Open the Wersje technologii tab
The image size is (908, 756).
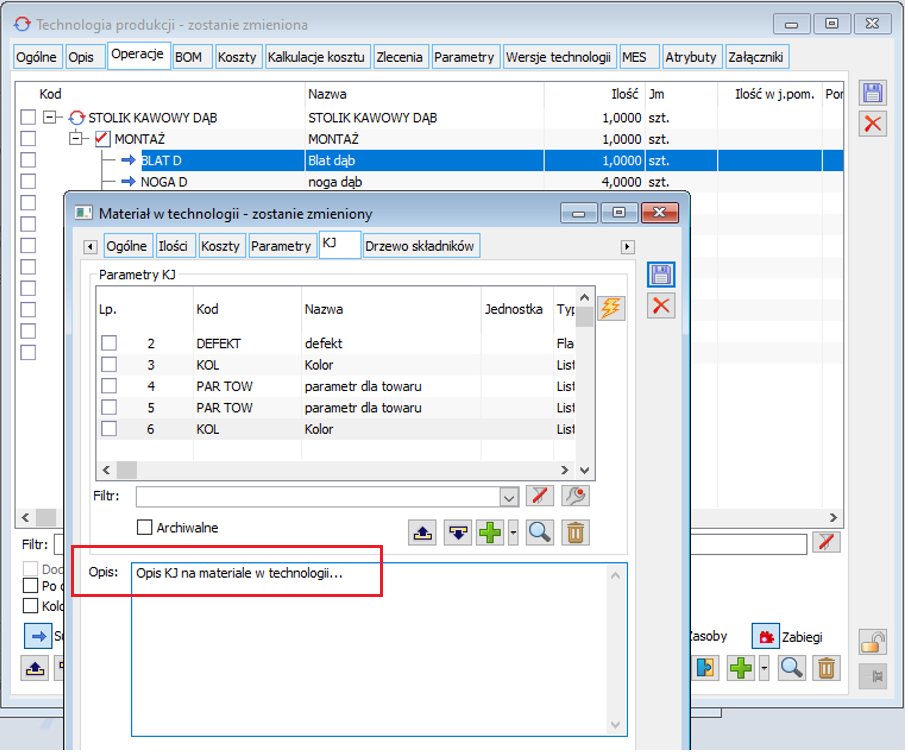(x=558, y=57)
